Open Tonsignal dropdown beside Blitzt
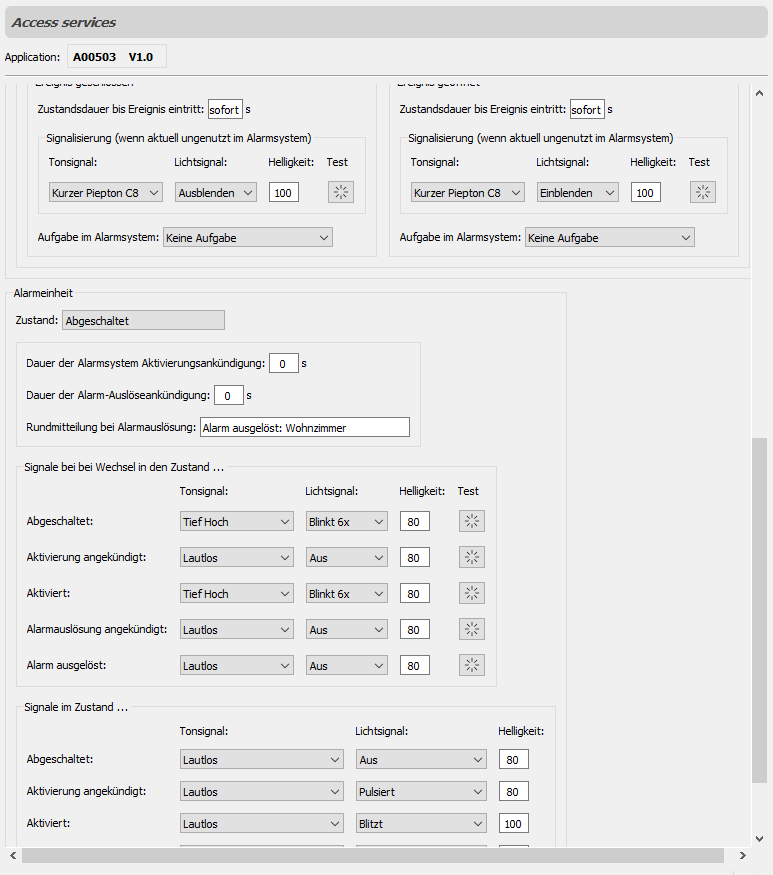773x875 pixels. 262,824
